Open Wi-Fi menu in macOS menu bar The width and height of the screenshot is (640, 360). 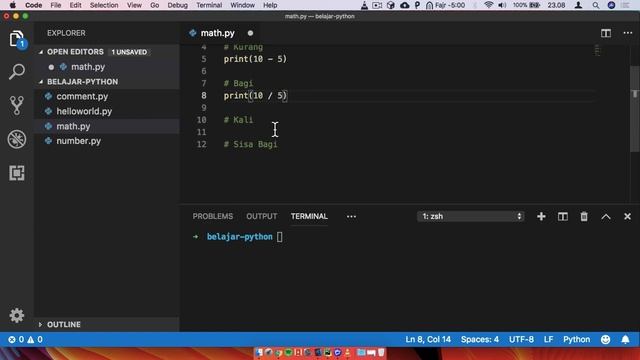click(488, 5)
